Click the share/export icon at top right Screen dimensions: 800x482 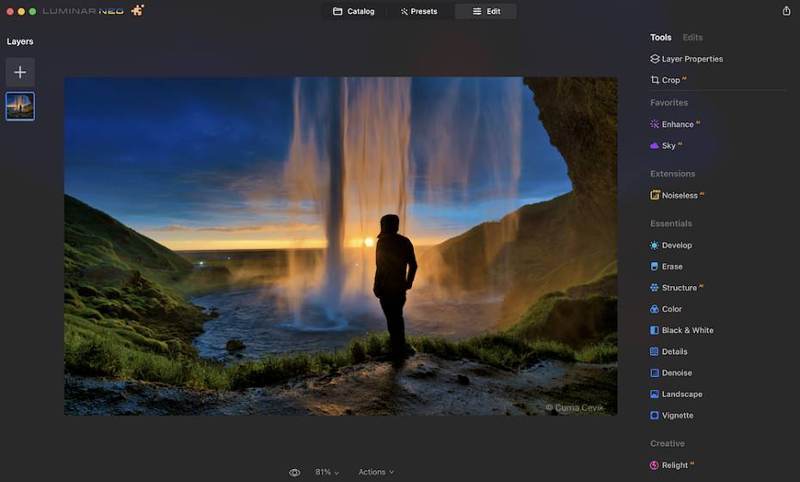786,11
